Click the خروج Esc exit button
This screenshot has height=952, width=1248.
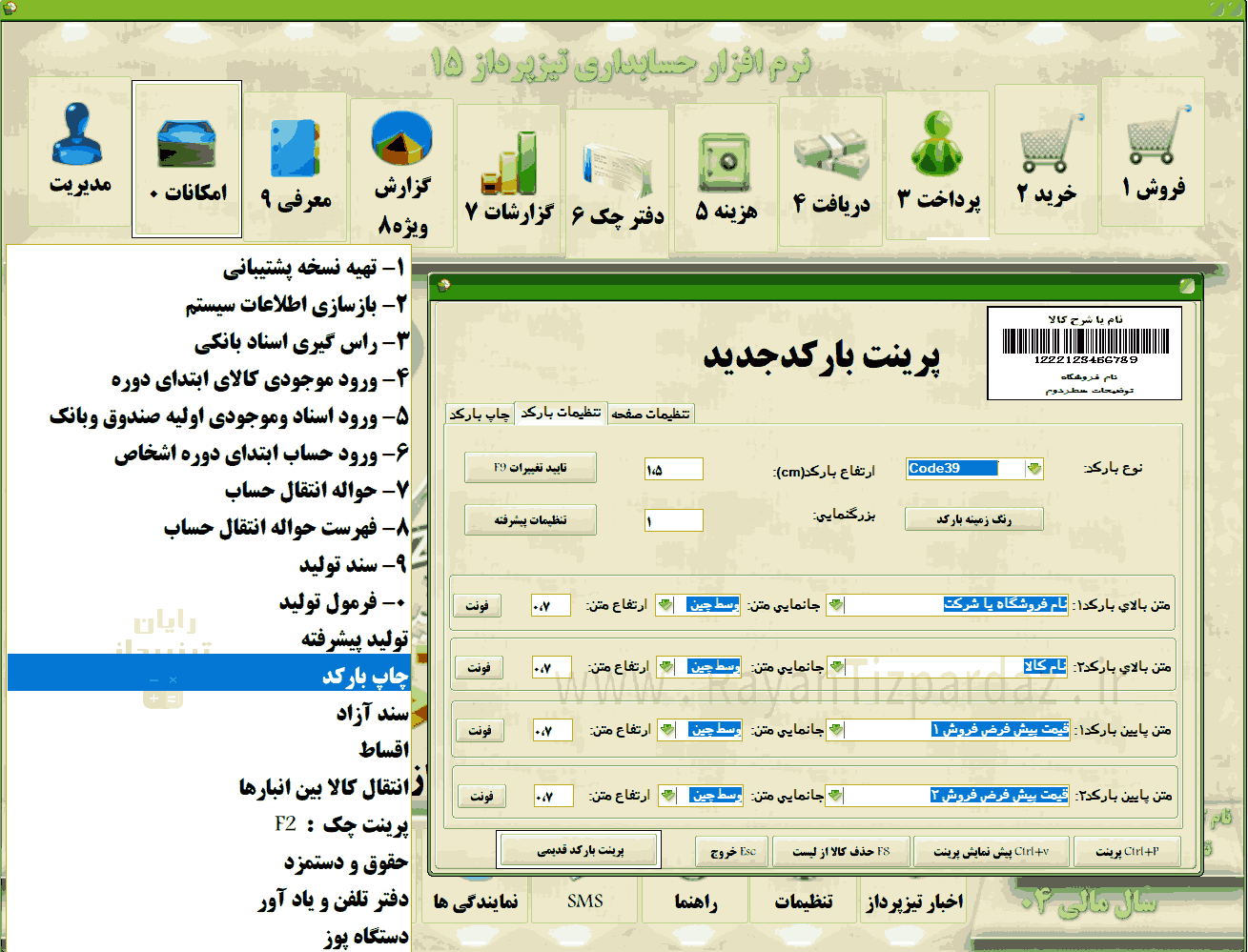pos(732,852)
